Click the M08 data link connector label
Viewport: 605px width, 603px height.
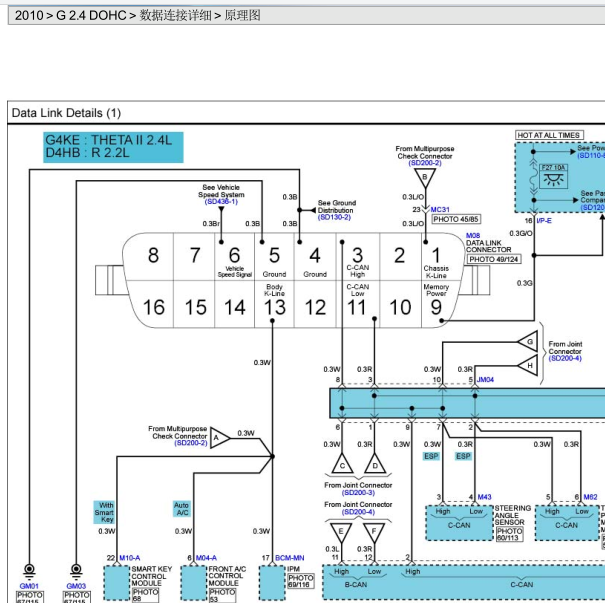click(x=473, y=235)
